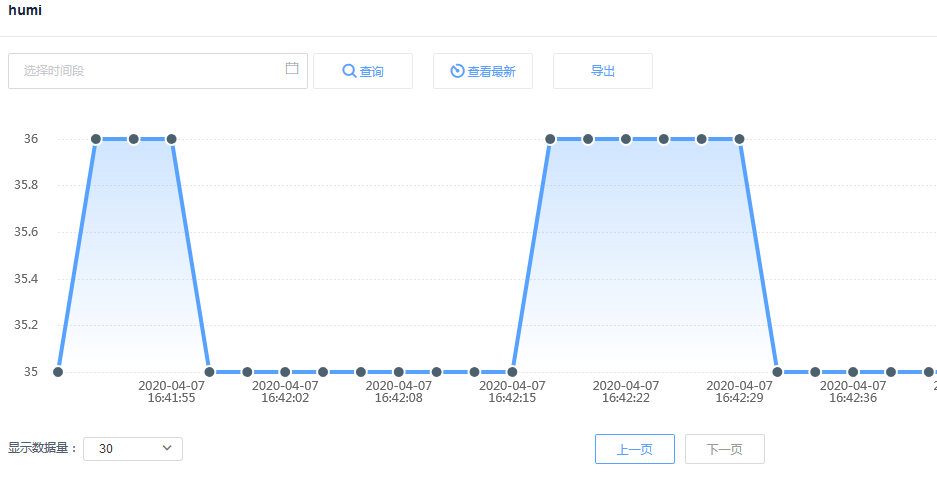937x477 pixels.
Task: Click the 查看最新 view latest label
Action: coord(491,72)
